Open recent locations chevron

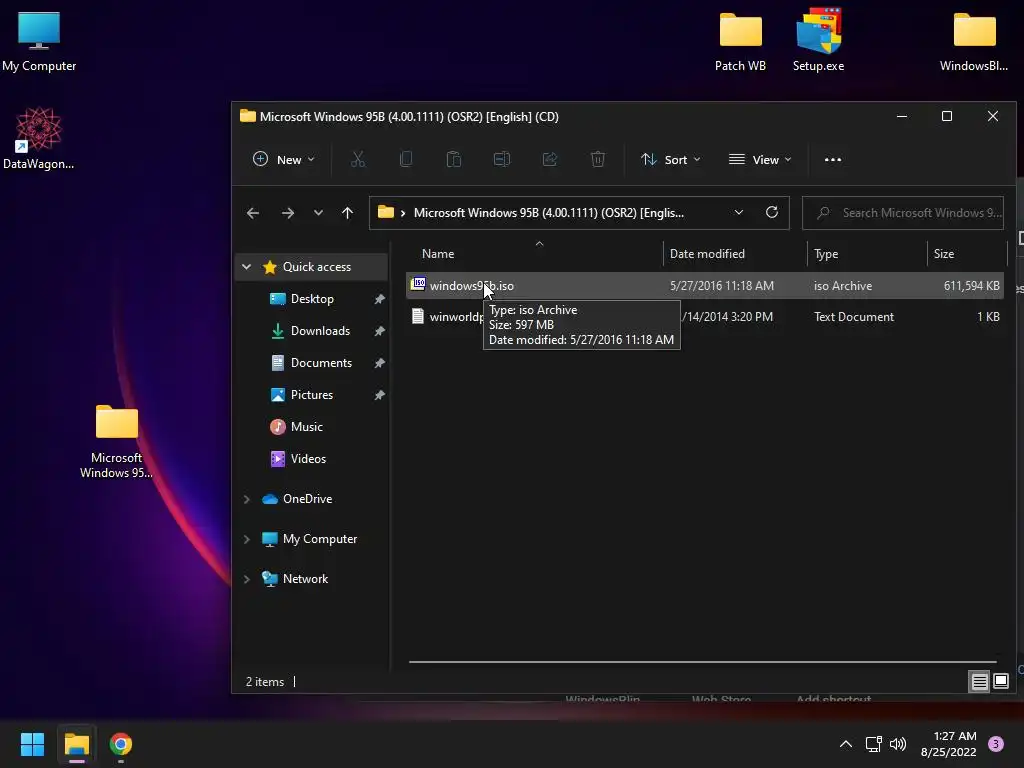click(x=318, y=213)
